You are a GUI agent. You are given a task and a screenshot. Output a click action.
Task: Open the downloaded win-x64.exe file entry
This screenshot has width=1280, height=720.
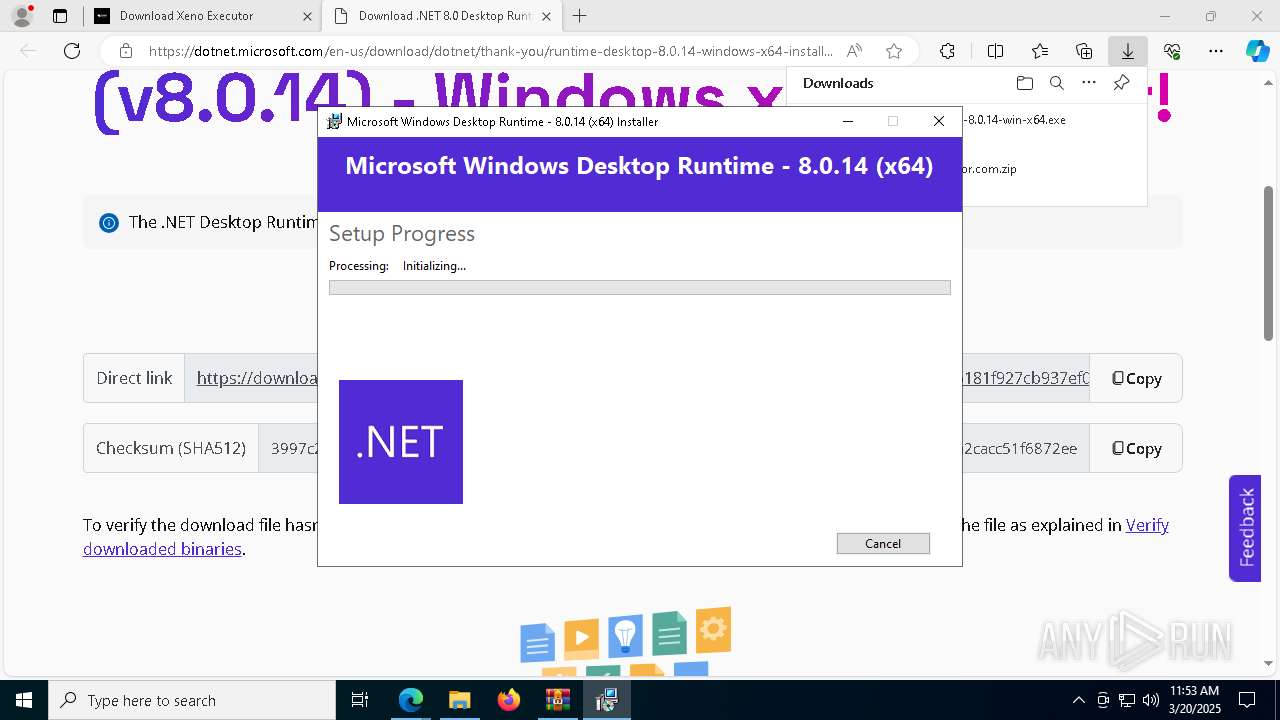pos(1015,119)
